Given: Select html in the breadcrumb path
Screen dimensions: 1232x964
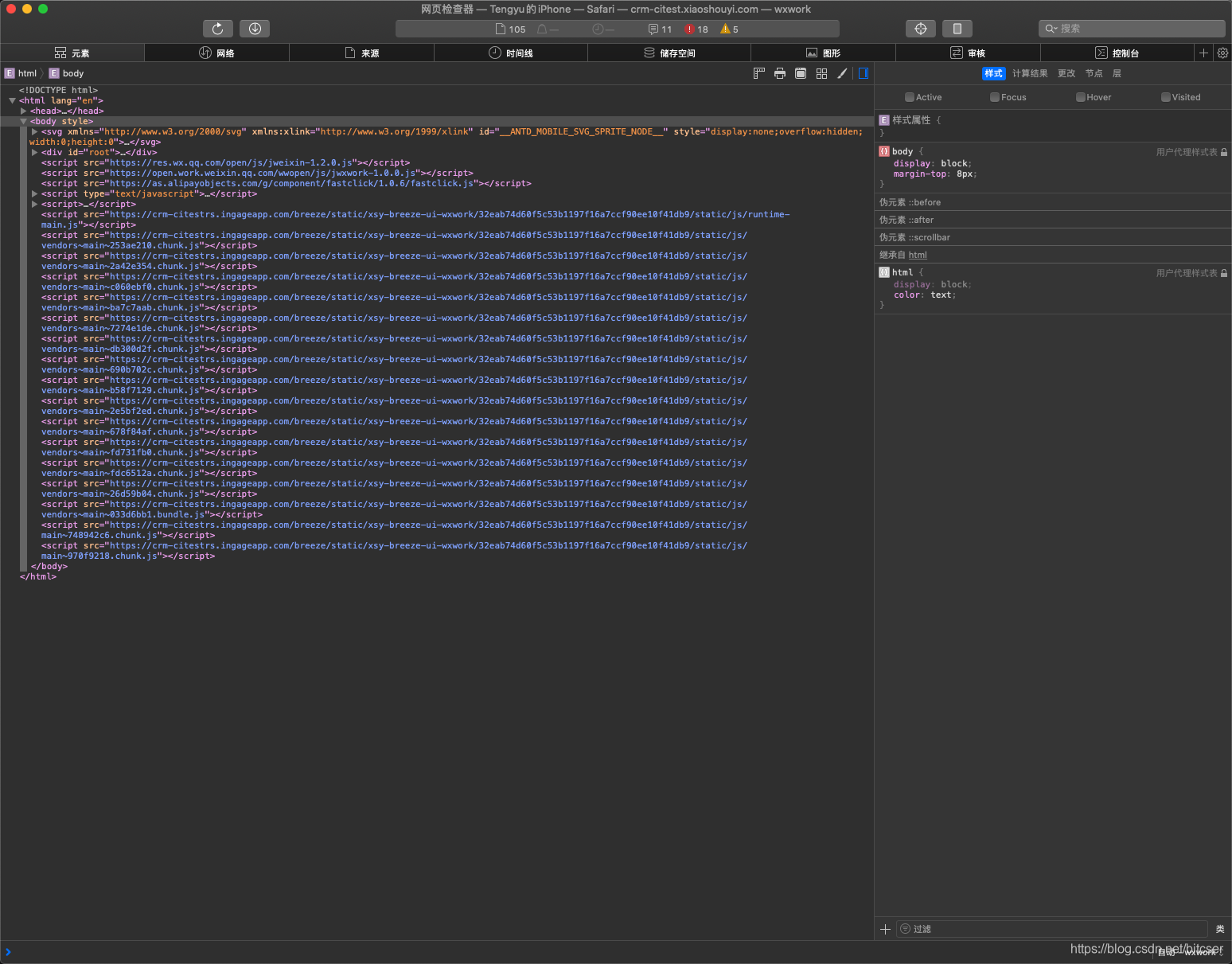Looking at the screenshot, I should coord(21,73).
